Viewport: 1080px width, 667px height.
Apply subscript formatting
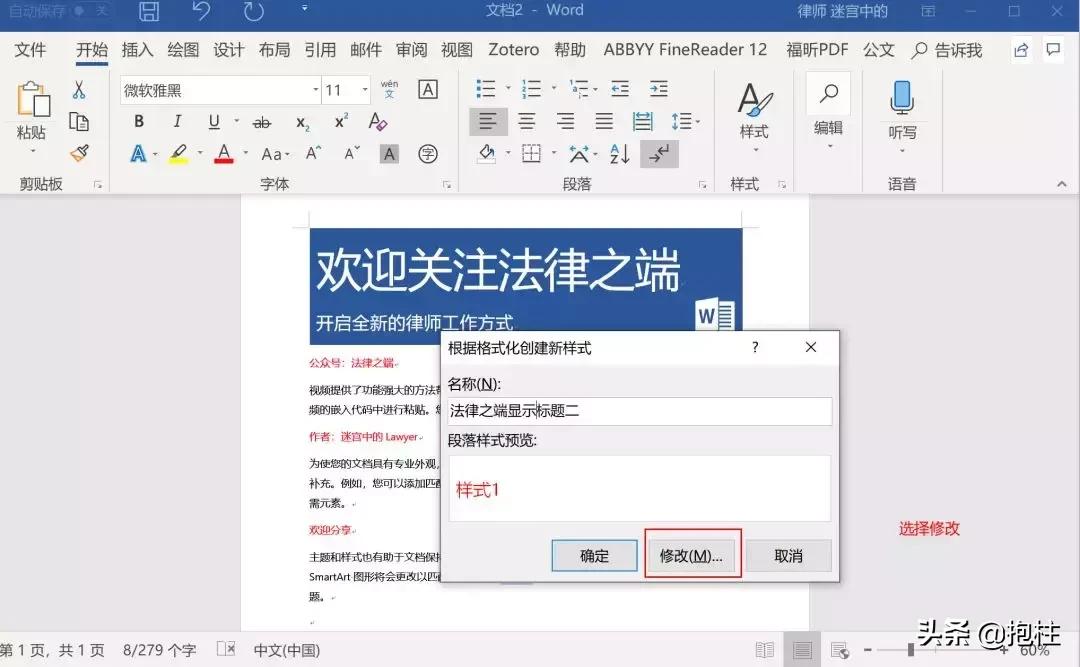pos(302,122)
